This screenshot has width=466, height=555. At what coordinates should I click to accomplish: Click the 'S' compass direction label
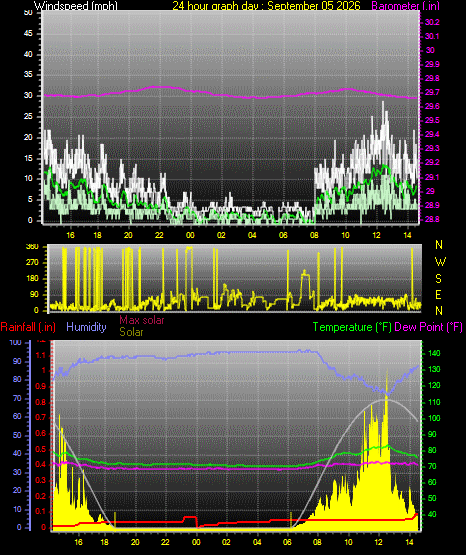coord(438,279)
